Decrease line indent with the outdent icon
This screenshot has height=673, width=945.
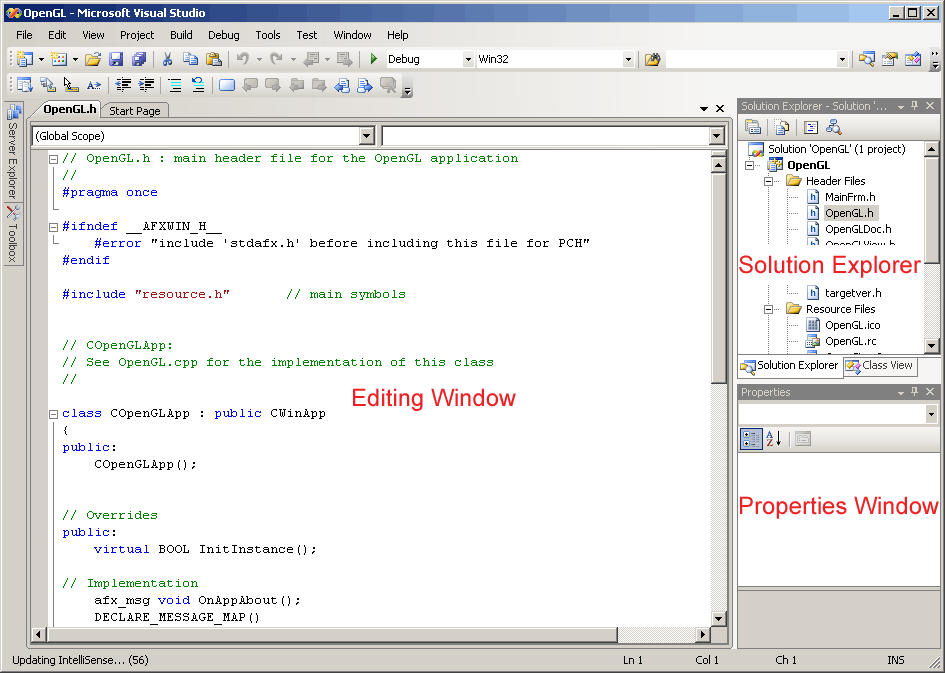[x=123, y=85]
